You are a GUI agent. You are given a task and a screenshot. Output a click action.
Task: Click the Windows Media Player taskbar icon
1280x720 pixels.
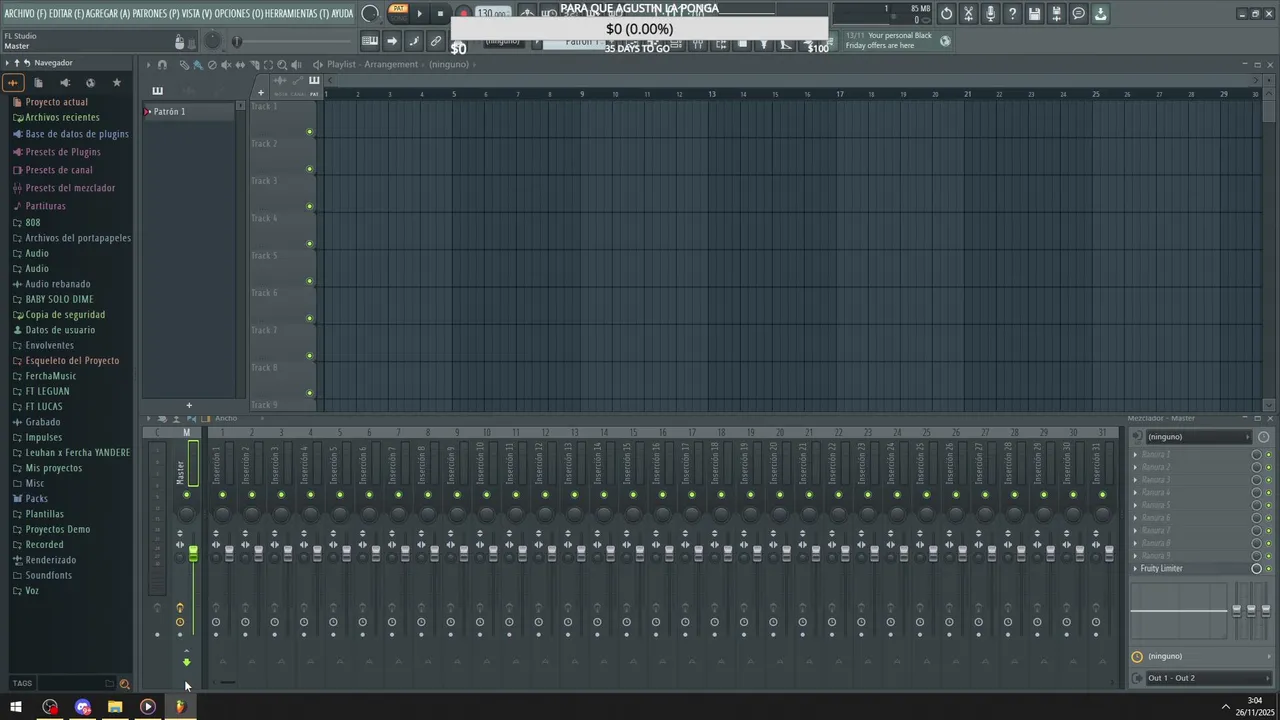(147, 707)
